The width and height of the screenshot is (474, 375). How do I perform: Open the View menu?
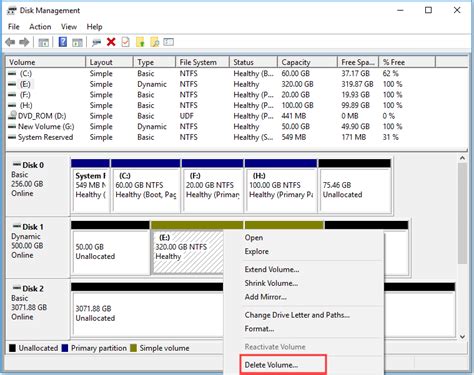[69, 27]
